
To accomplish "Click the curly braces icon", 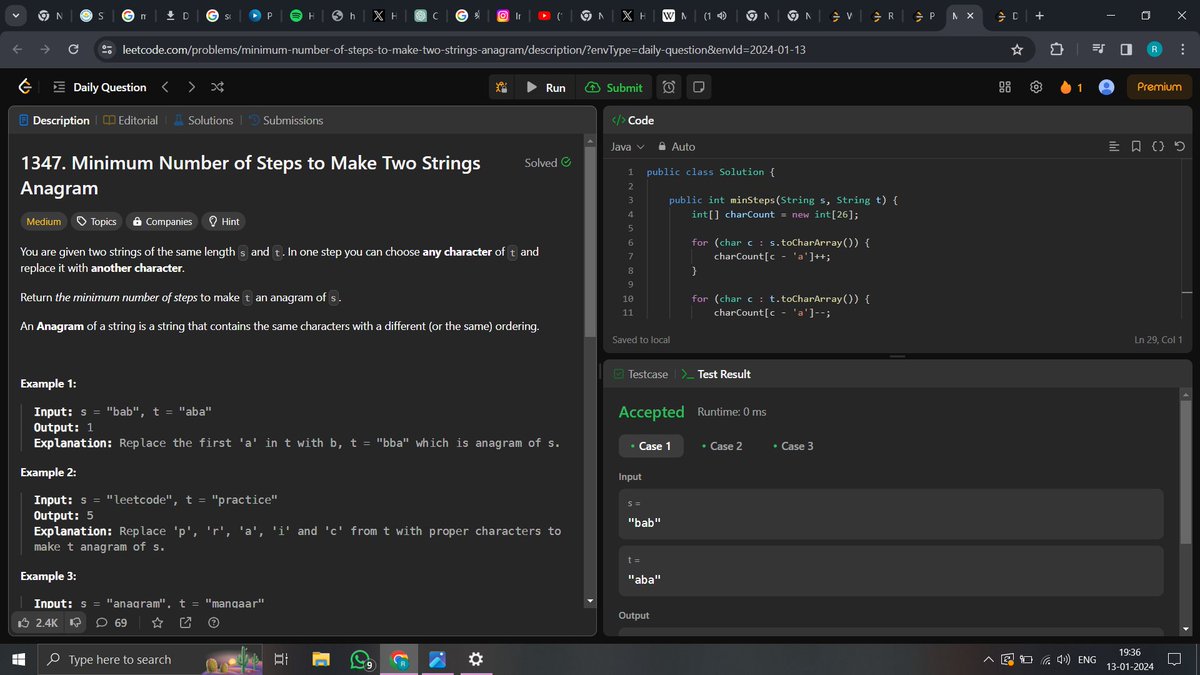I will click(x=1158, y=146).
